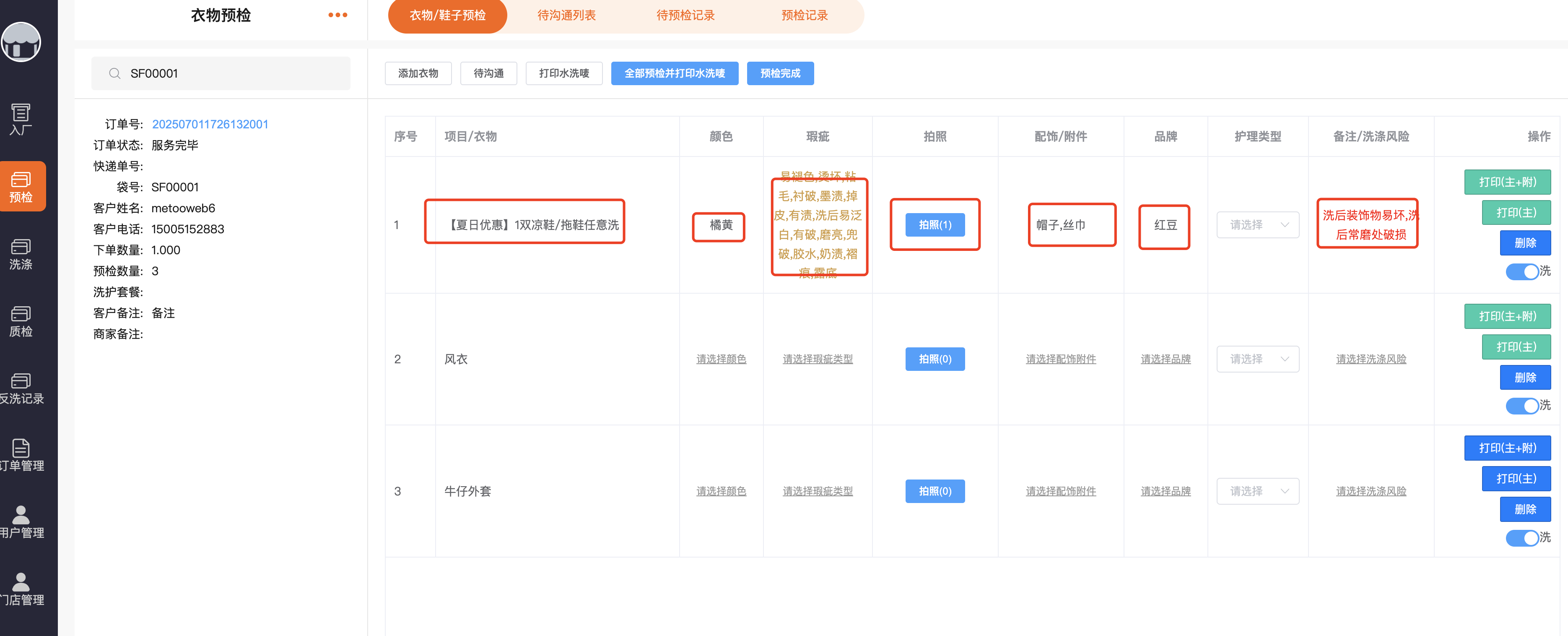Image resolution: width=1568 pixels, height=636 pixels.
Task: Open the three-dot more menu
Action: (x=337, y=15)
